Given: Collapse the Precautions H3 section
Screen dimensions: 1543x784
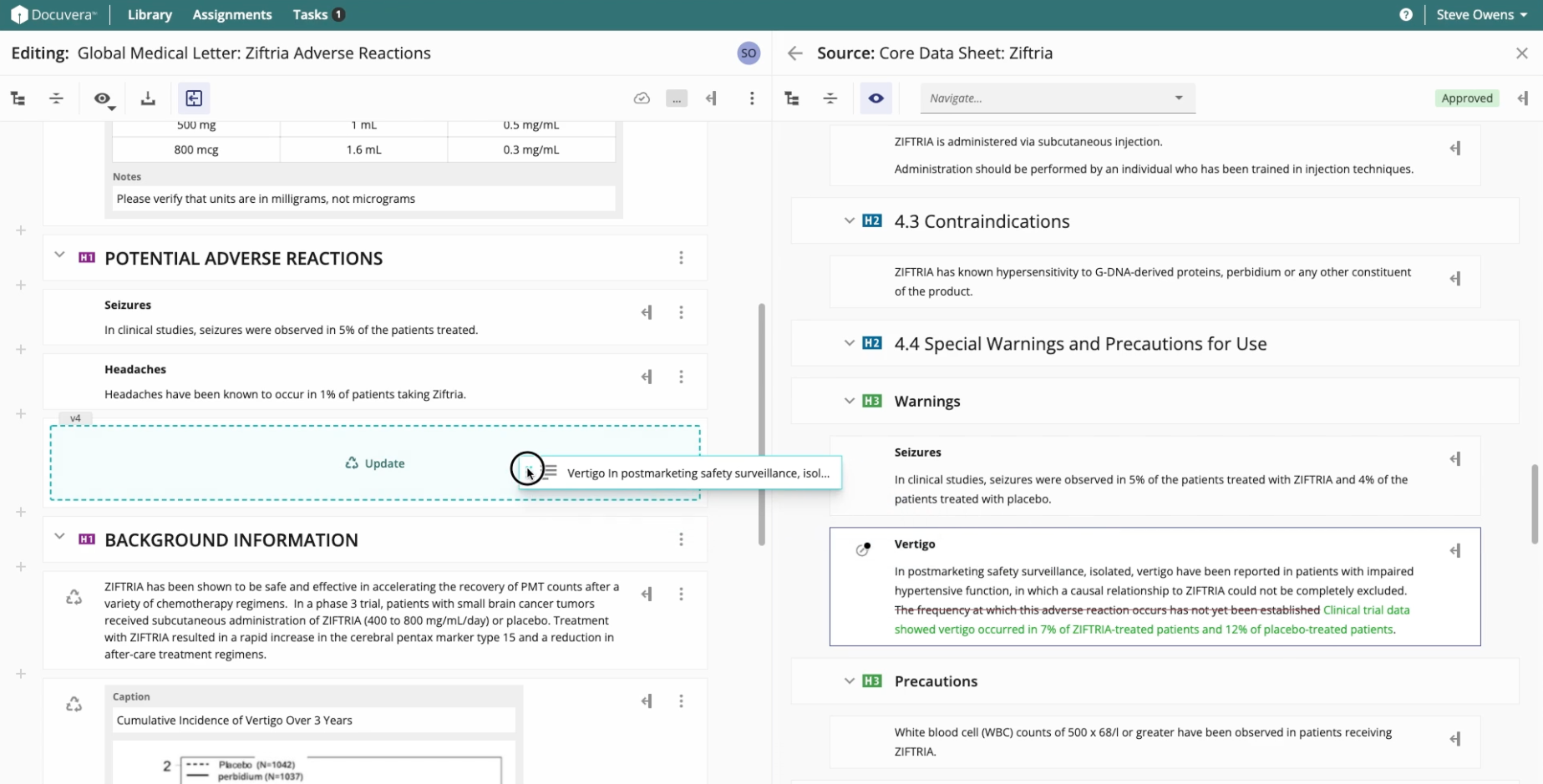Looking at the screenshot, I should pyautogui.click(x=849, y=680).
